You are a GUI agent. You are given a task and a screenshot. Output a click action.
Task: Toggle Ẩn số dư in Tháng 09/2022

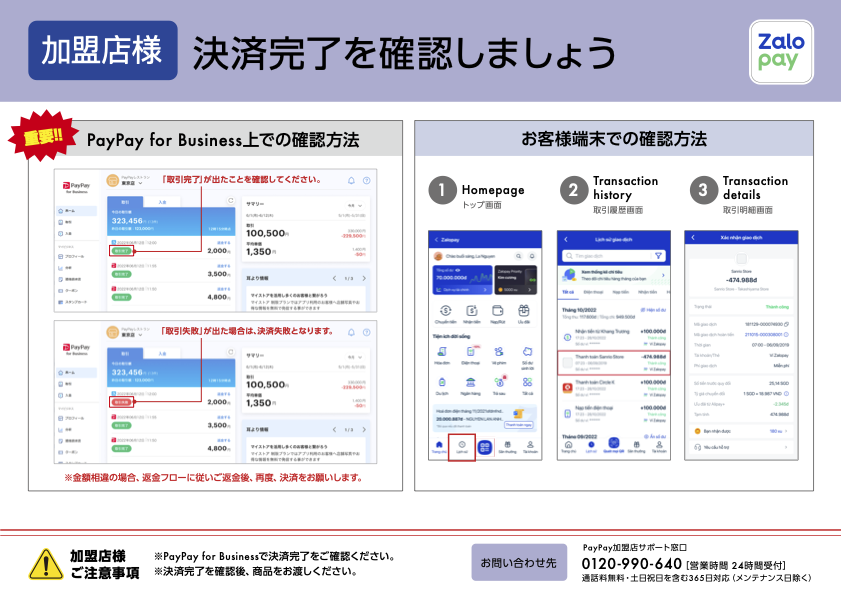click(654, 436)
